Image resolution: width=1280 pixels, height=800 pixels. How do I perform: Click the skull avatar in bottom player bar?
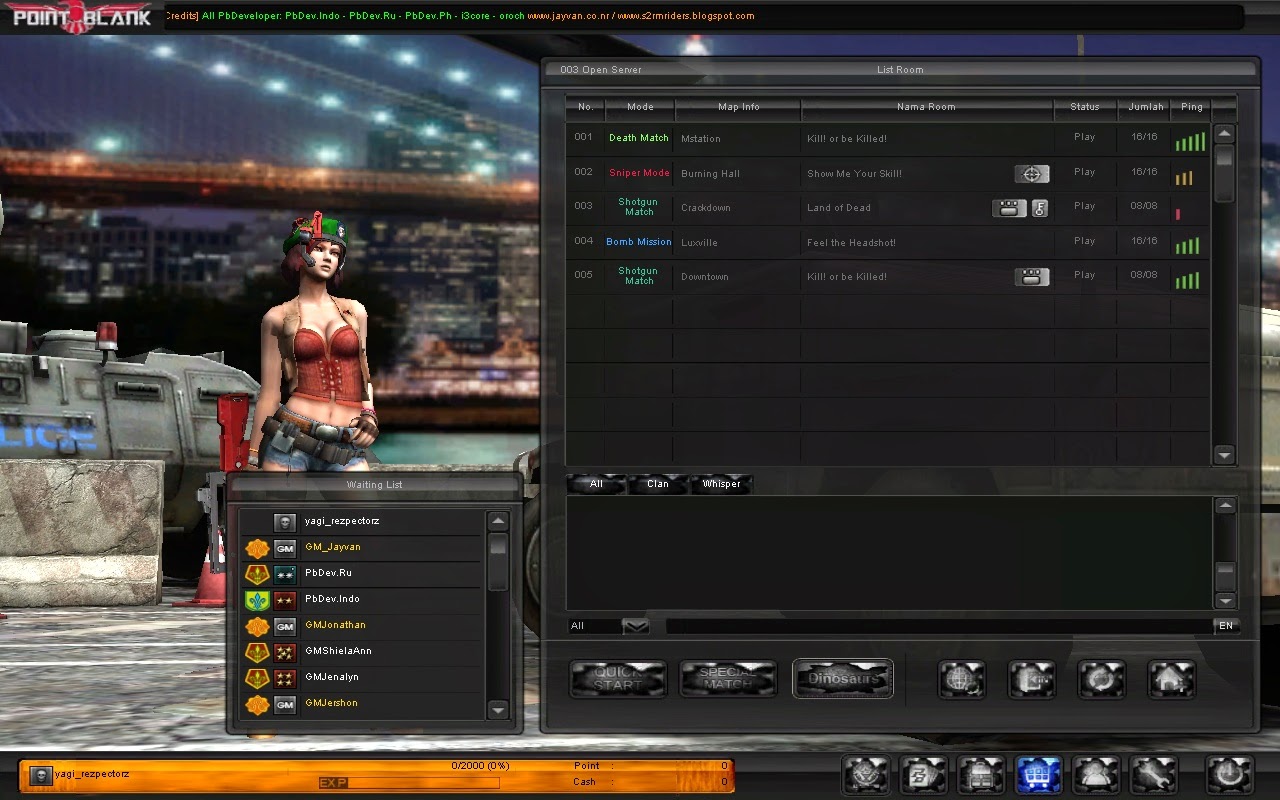(x=40, y=775)
